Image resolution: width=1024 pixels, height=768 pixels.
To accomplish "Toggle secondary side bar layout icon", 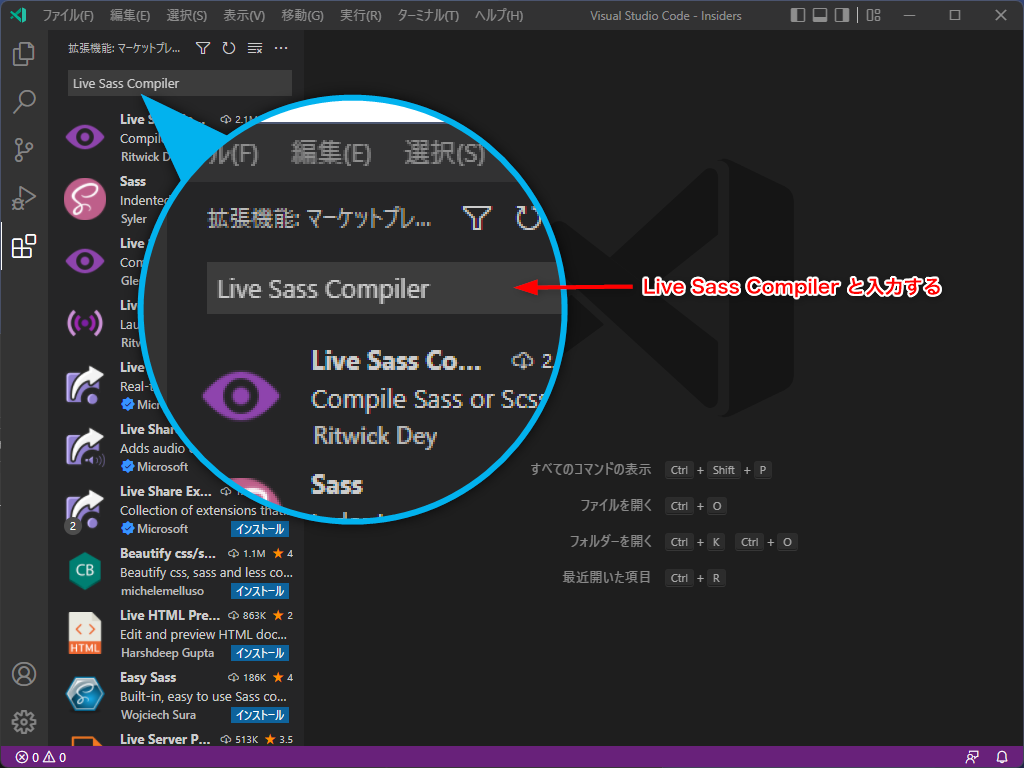I will point(842,15).
